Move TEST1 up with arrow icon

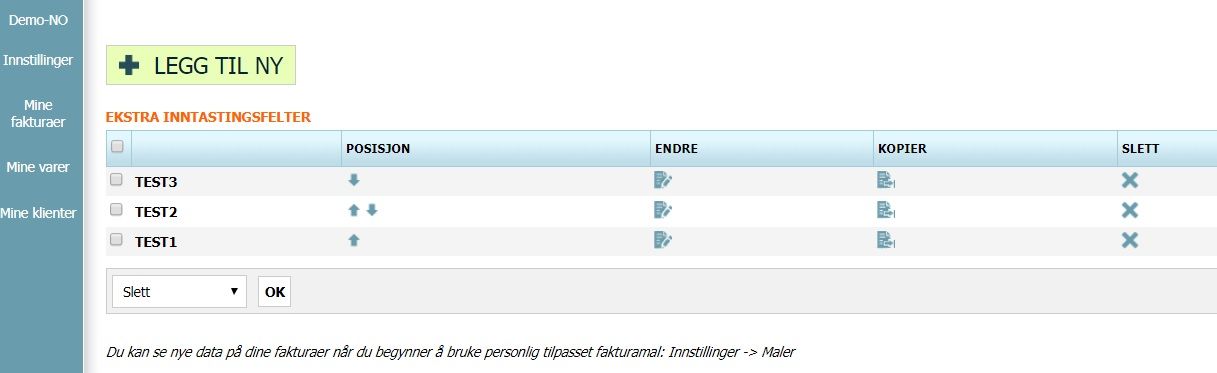click(354, 240)
